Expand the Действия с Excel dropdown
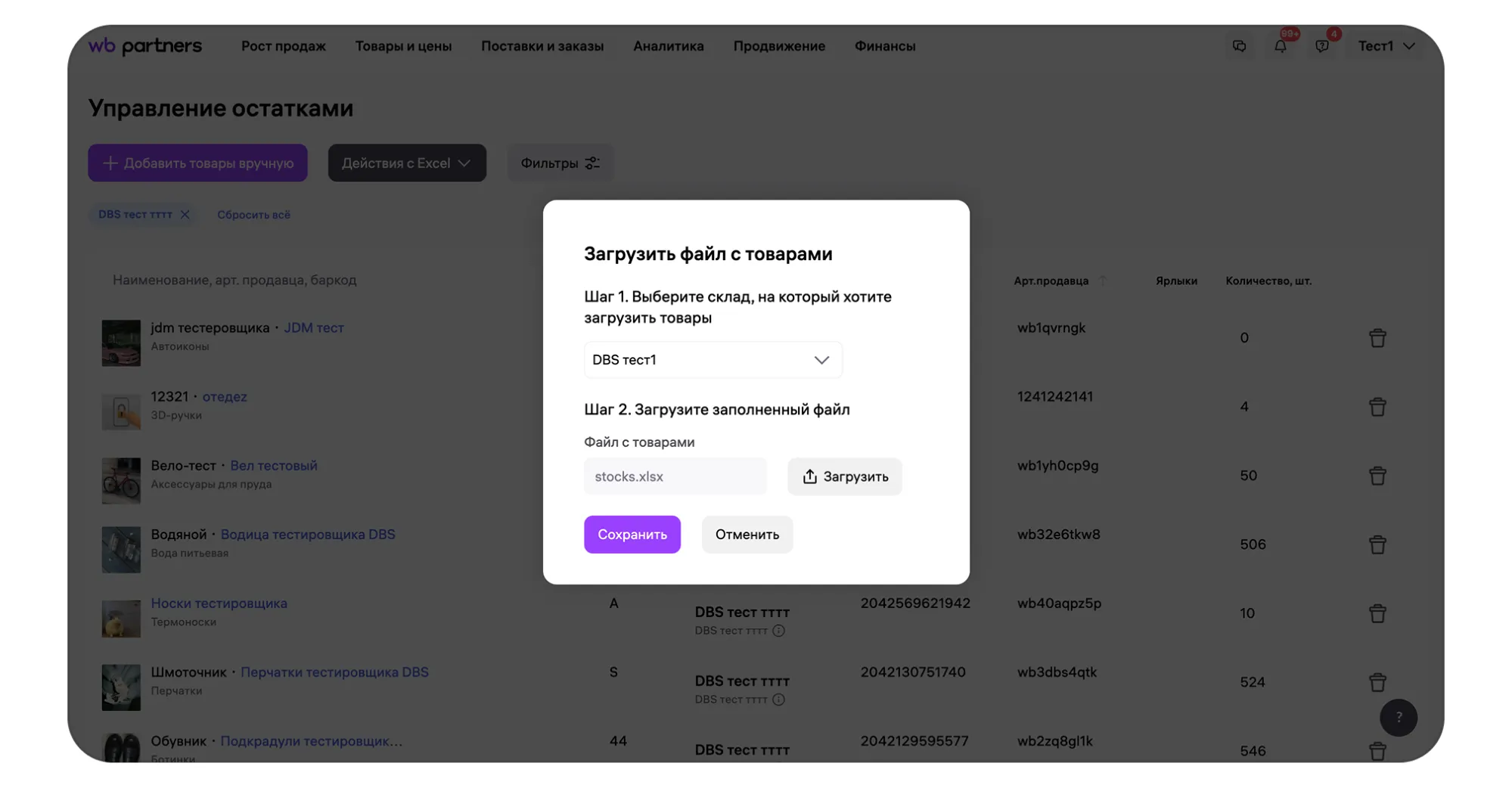 (406, 163)
